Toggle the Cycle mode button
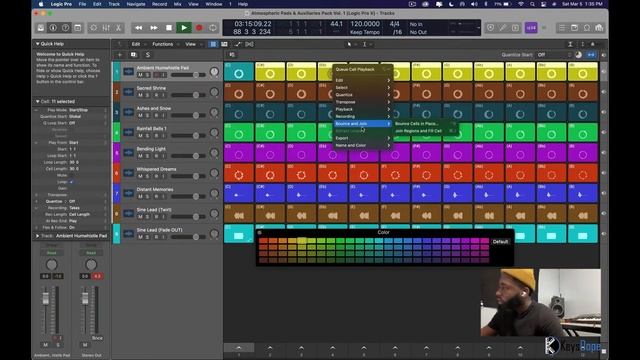Image resolution: width=640 pixels, height=360 pixels. pos(213,28)
